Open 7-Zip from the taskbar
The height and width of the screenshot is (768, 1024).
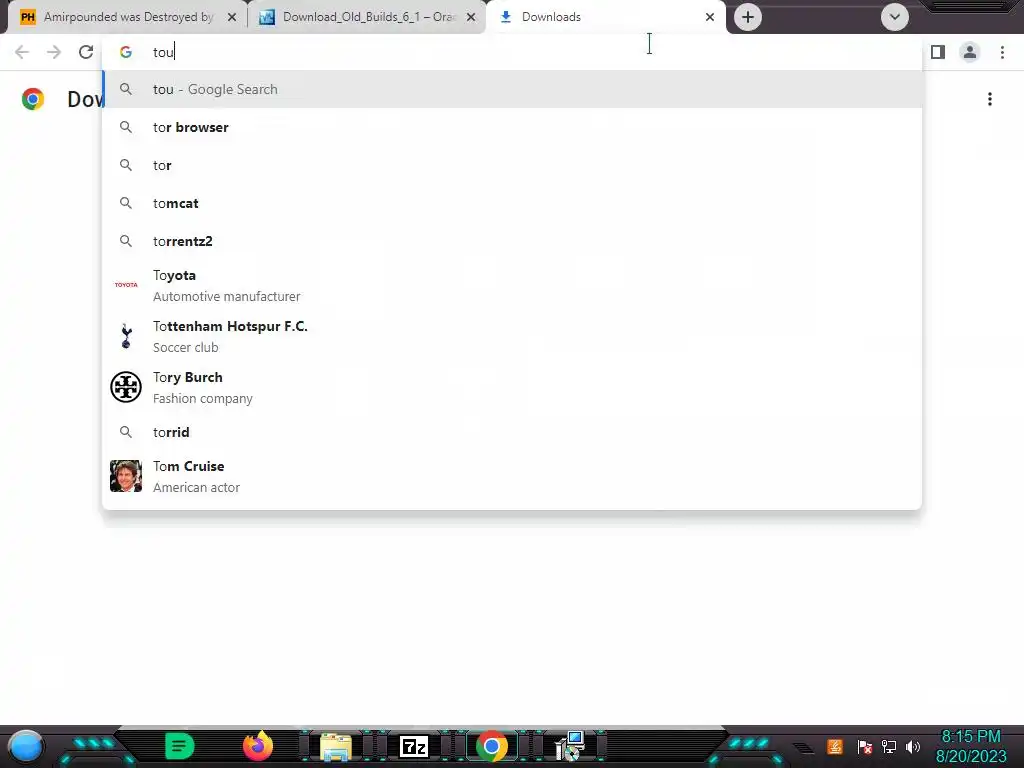pyautogui.click(x=413, y=746)
